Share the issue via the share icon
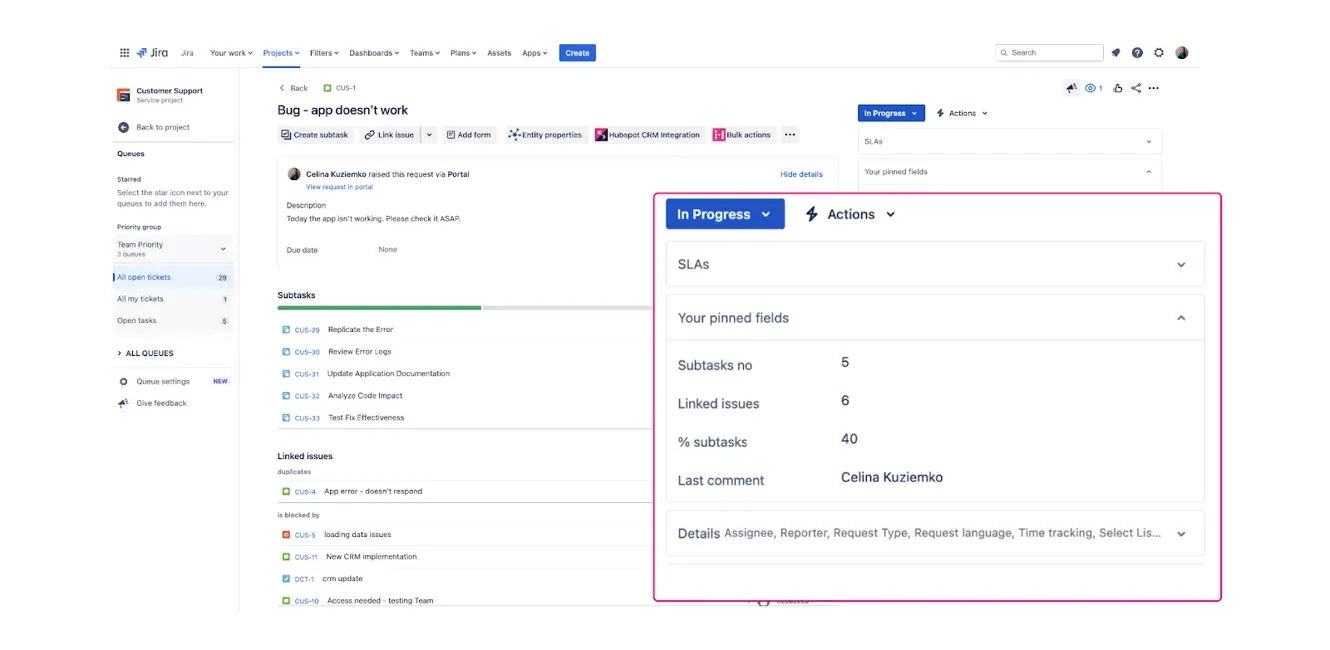 pos(1136,88)
